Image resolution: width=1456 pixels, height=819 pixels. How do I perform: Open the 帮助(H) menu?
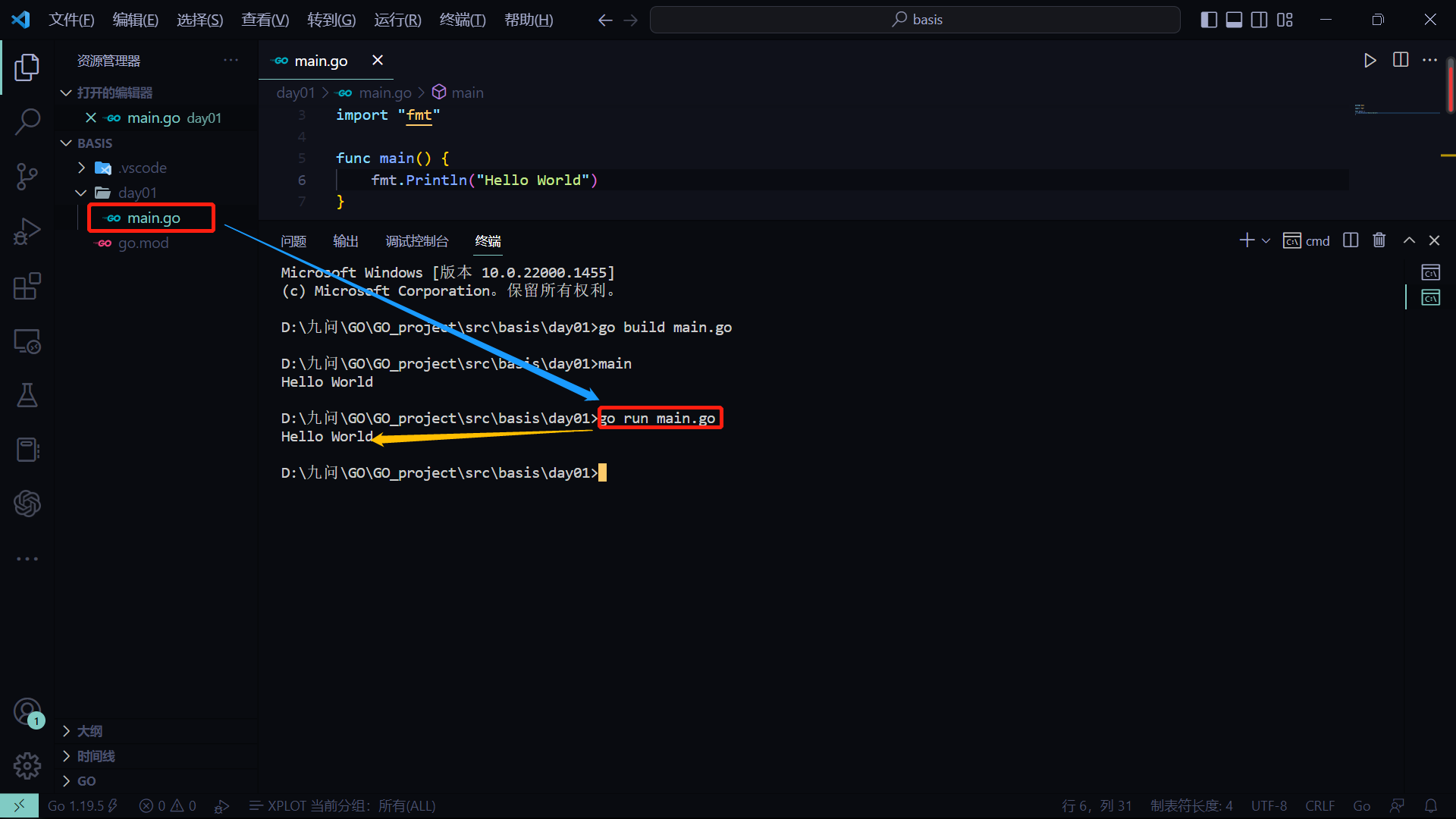pos(529,20)
